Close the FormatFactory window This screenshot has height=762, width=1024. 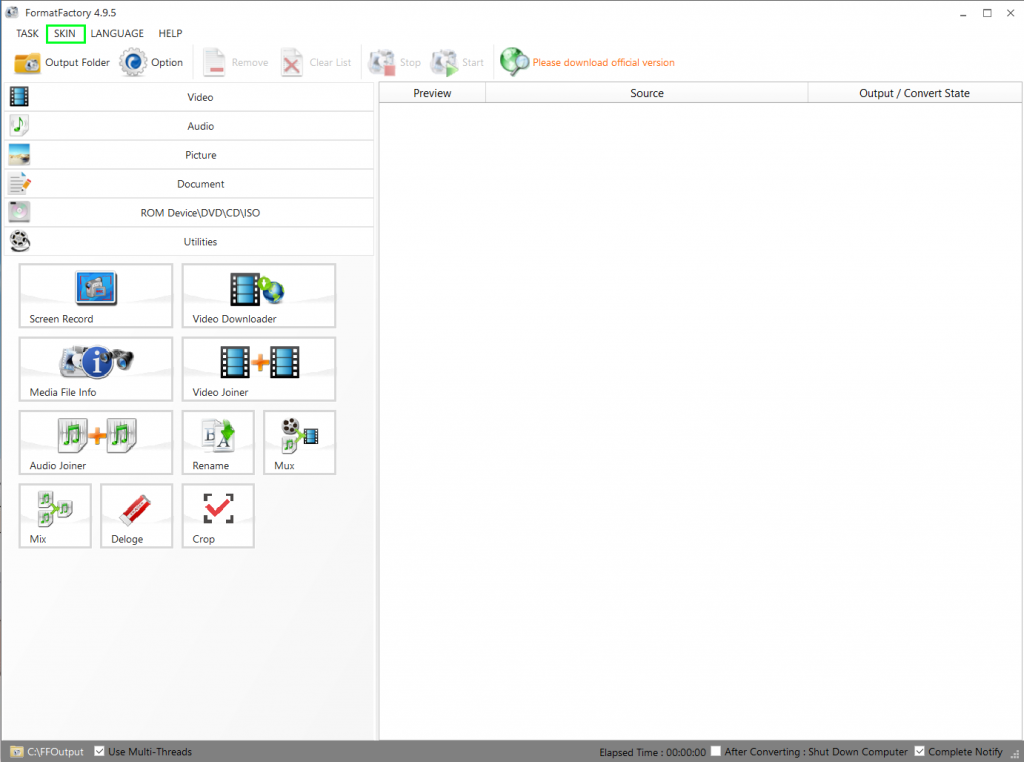(1010, 13)
